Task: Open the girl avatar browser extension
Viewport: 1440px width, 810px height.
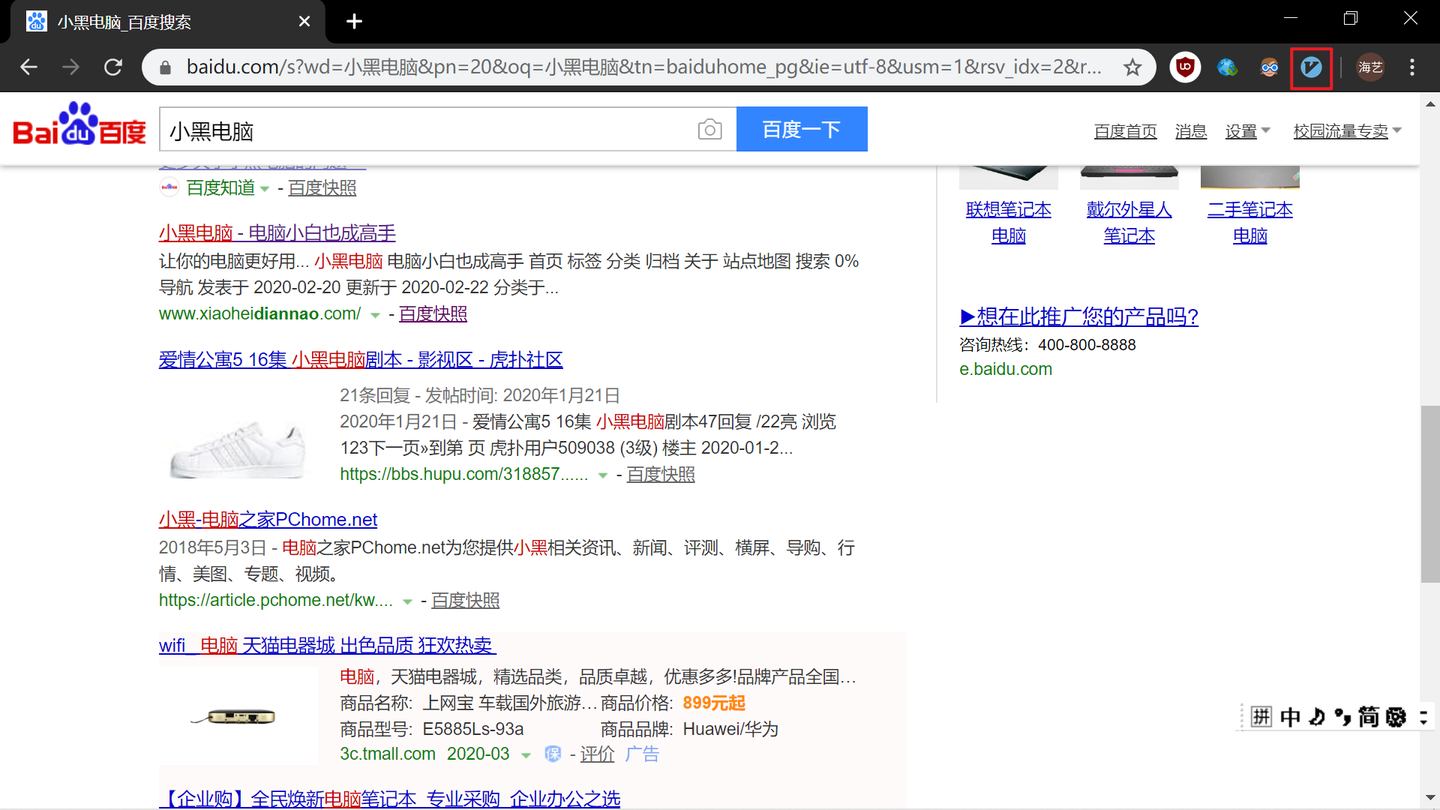Action: click(1270, 67)
